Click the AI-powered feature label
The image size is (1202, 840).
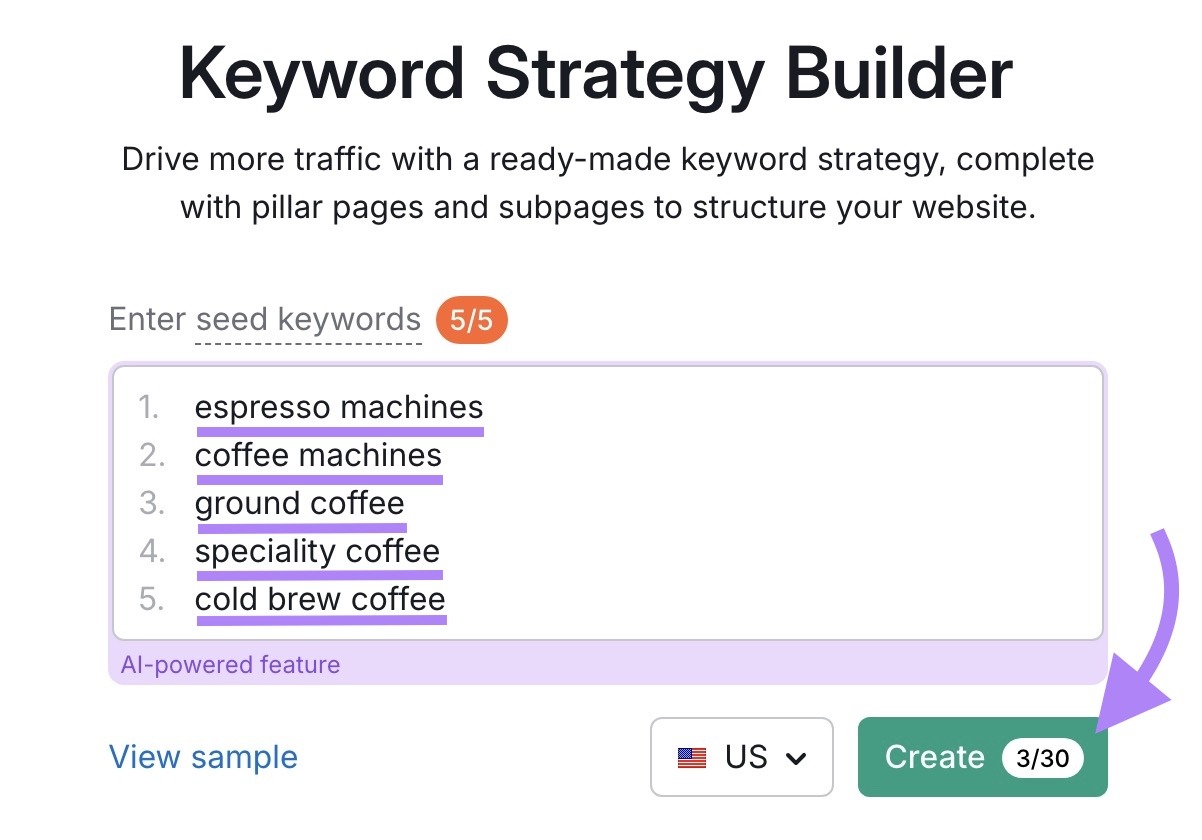pos(229,664)
